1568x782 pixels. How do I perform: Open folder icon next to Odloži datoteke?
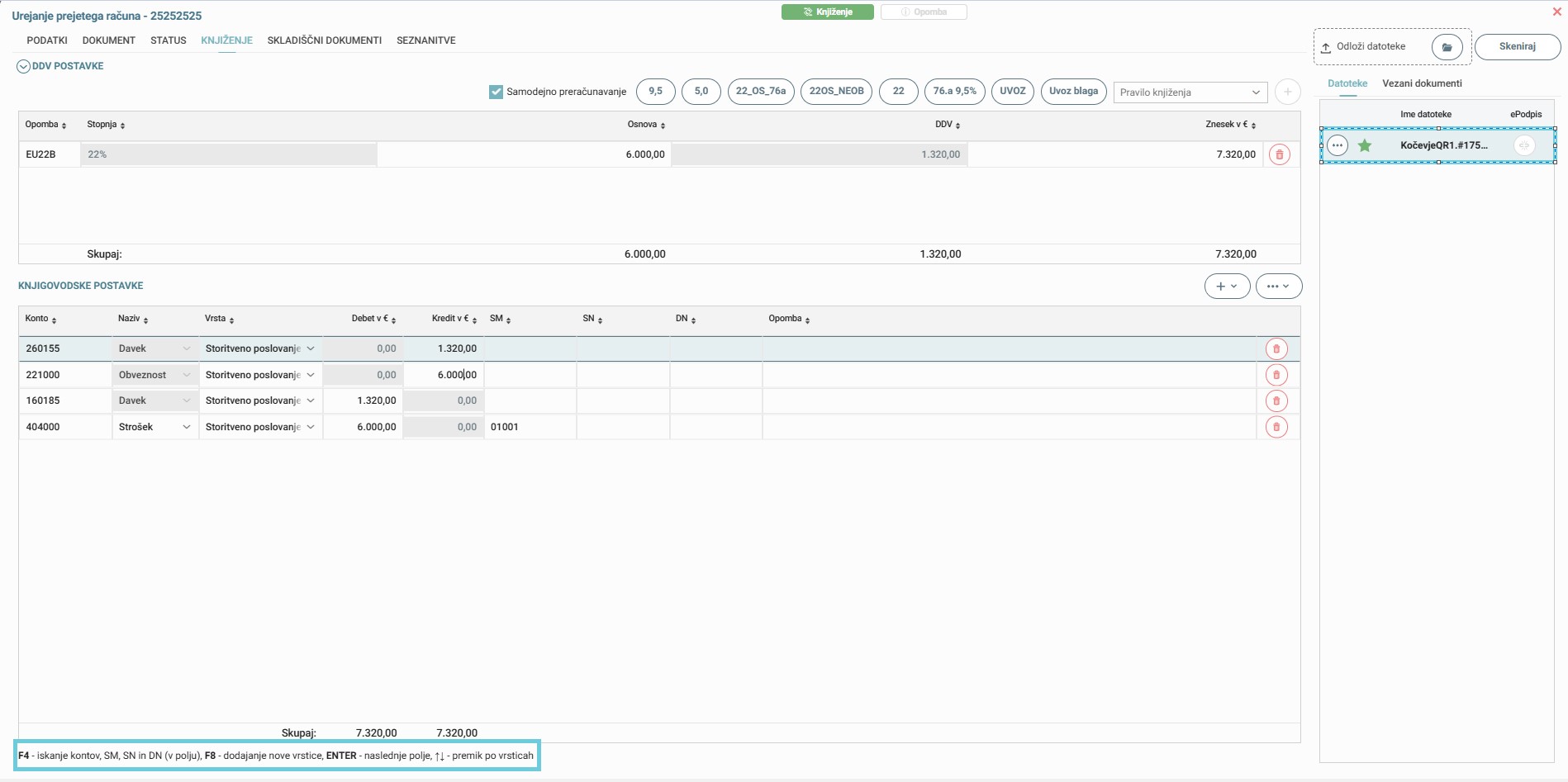(1447, 47)
